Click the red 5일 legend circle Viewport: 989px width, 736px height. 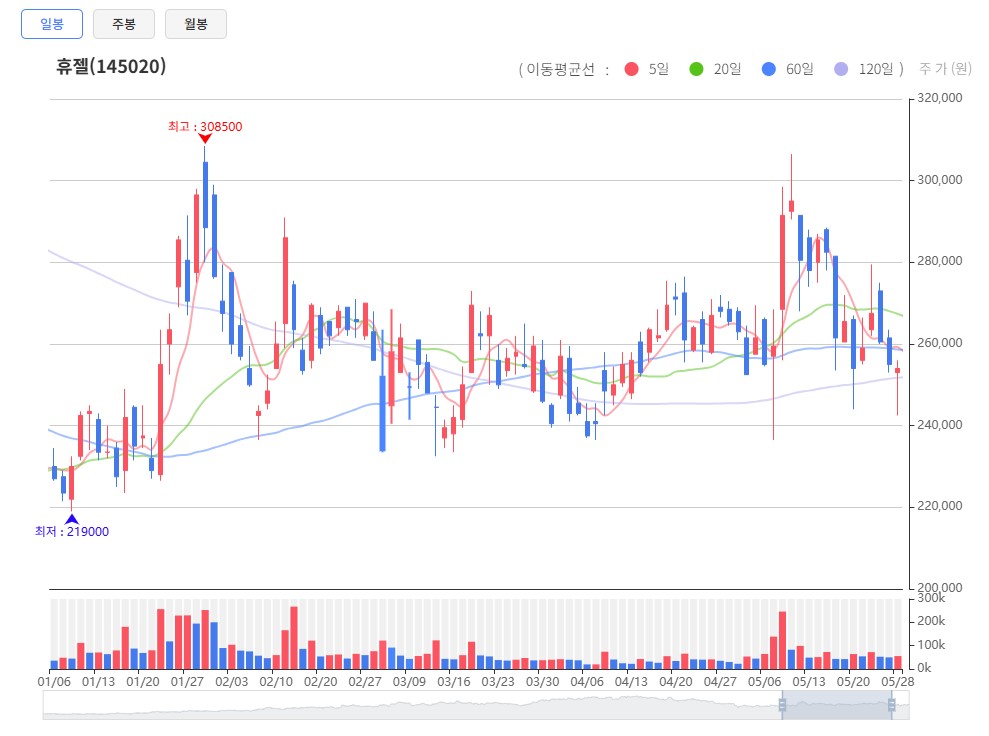coord(631,69)
